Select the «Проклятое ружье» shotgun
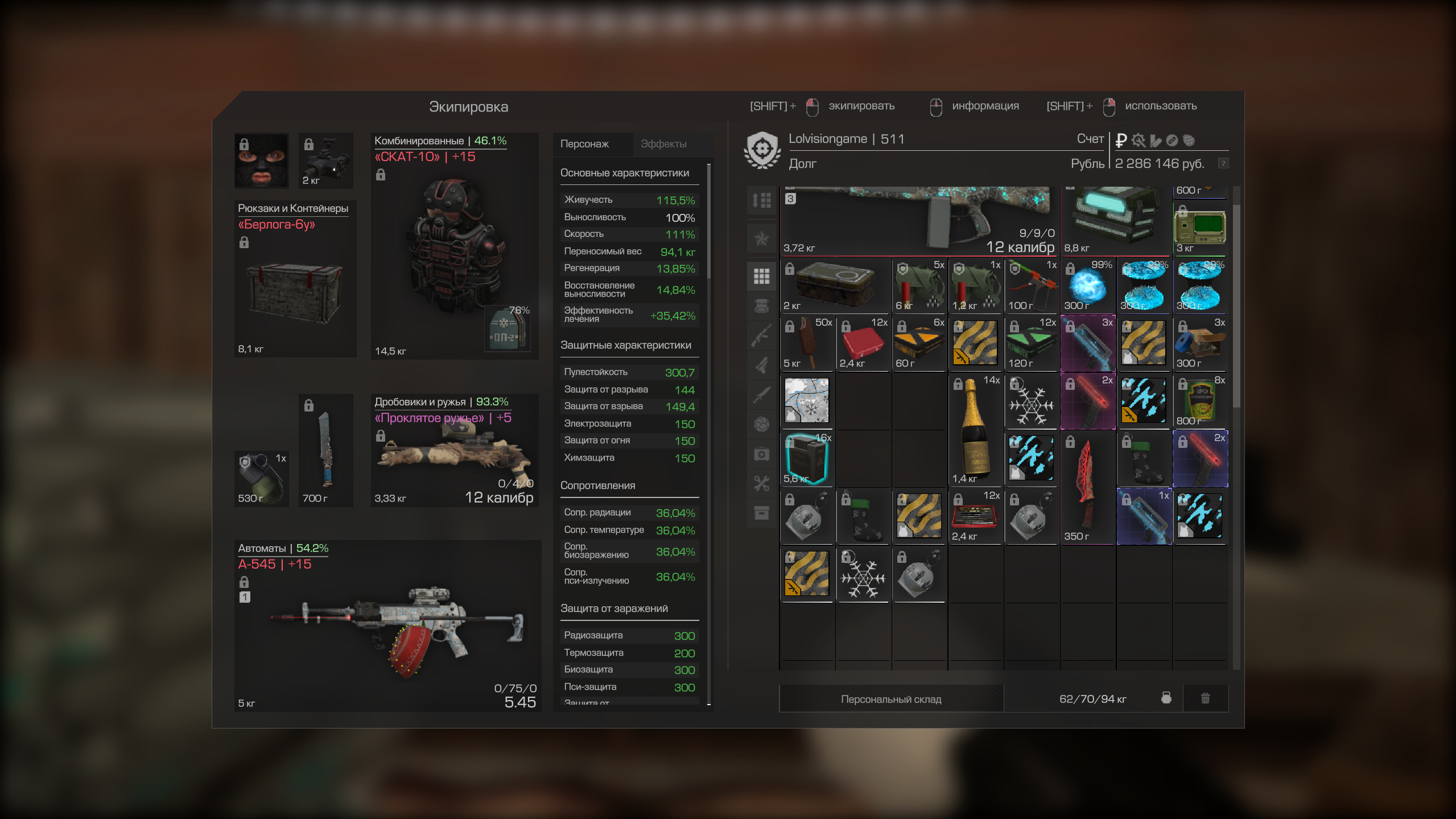The width and height of the screenshot is (1456, 819). 455,450
